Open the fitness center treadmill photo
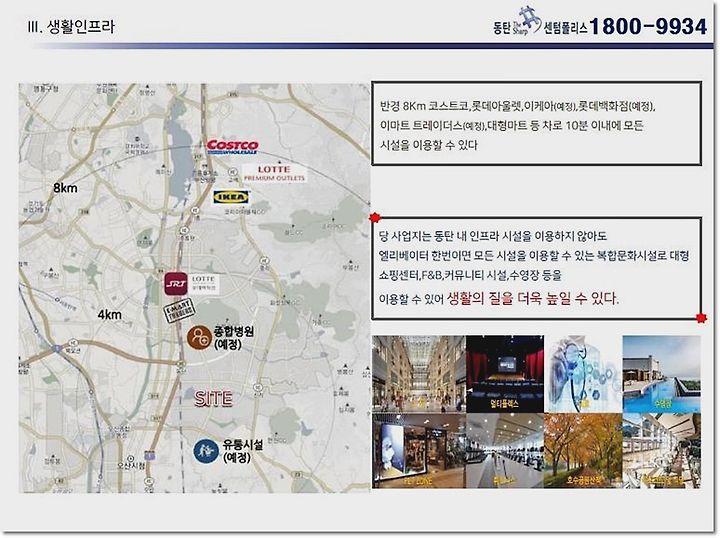This screenshot has width=720, height=538. (x=505, y=451)
